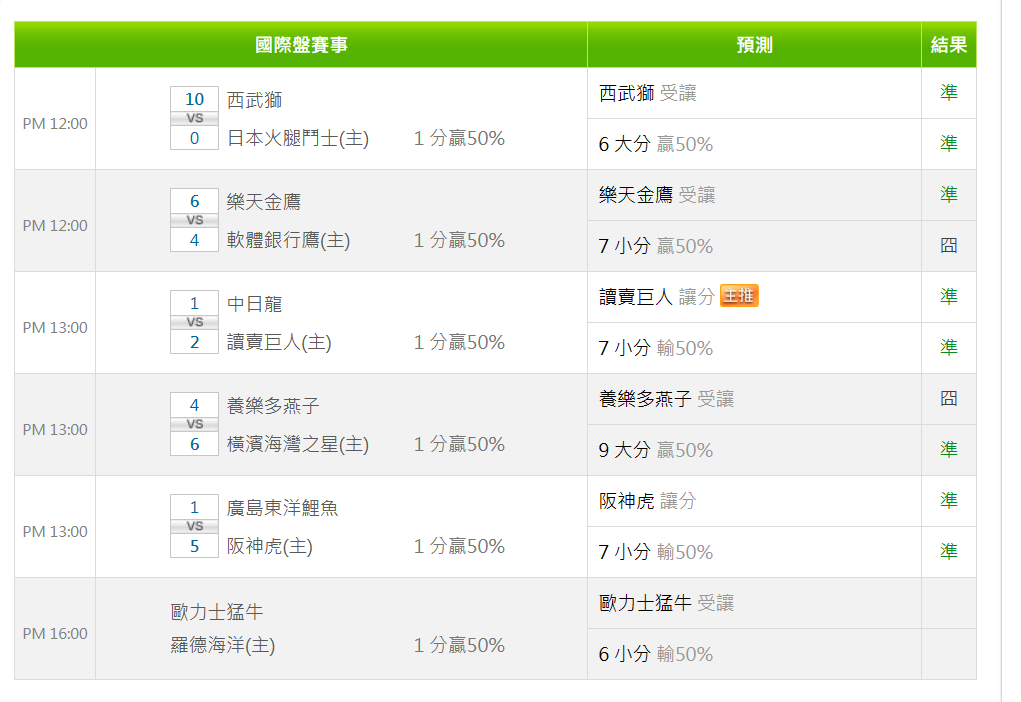Select team 軟體銀行鷹(主)
The width and height of the screenshot is (1021, 702).
click(x=288, y=240)
